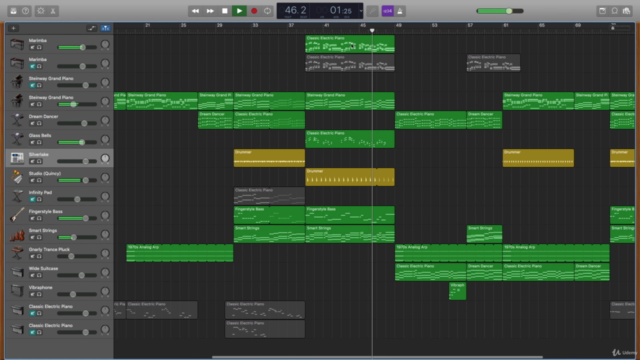Select the small Vibraphone region
This screenshot has height=360, width=640.
(458, 291)
